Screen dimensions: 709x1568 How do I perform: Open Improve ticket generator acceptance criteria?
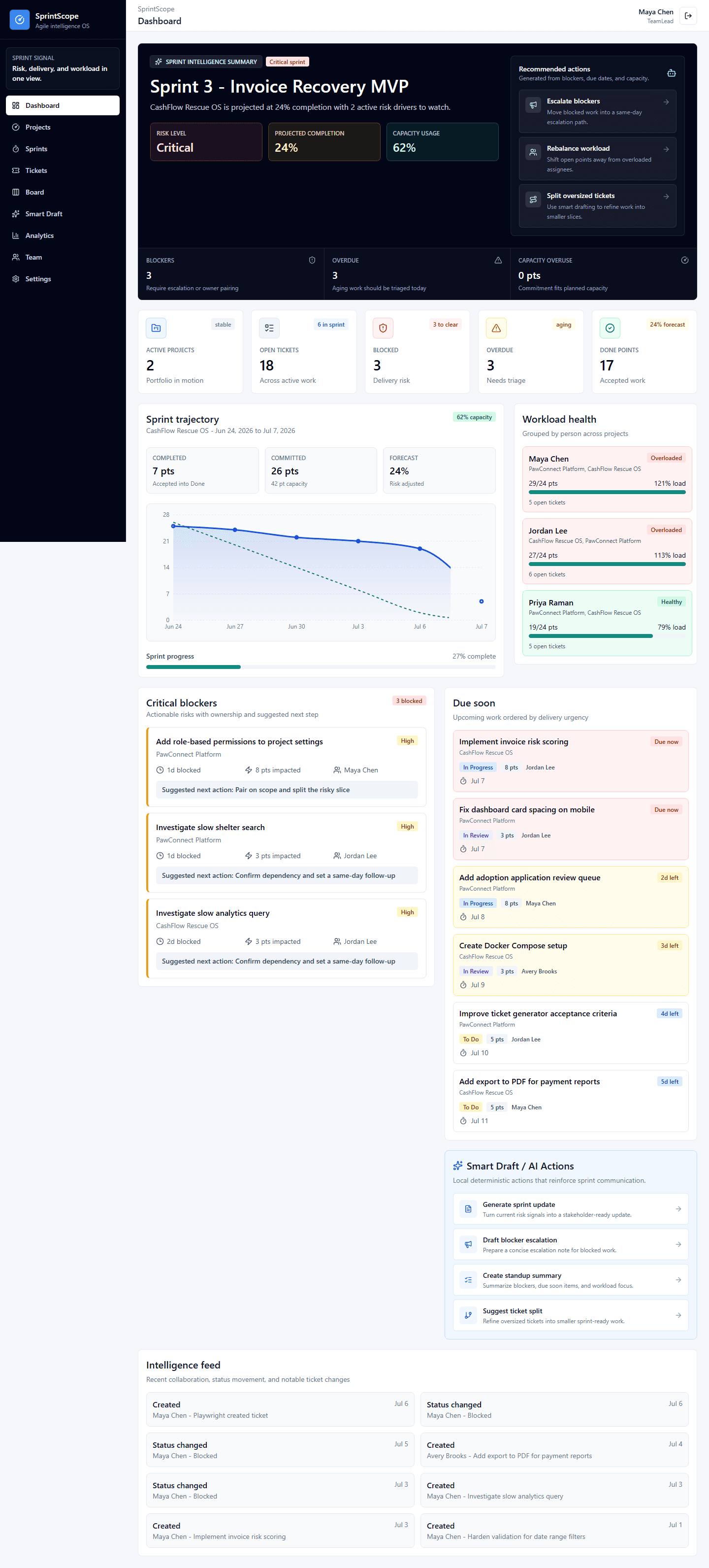571,1033
